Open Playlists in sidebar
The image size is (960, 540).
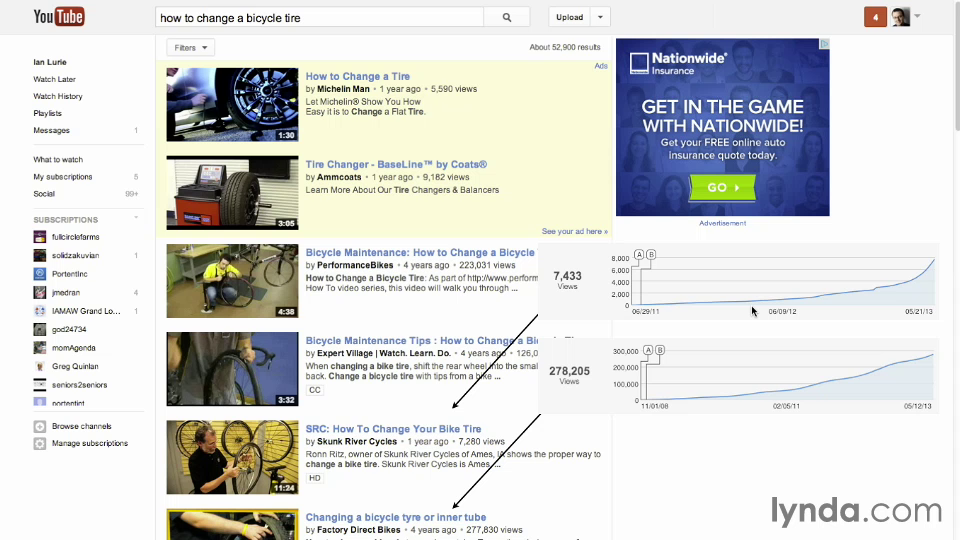(47, 113)
